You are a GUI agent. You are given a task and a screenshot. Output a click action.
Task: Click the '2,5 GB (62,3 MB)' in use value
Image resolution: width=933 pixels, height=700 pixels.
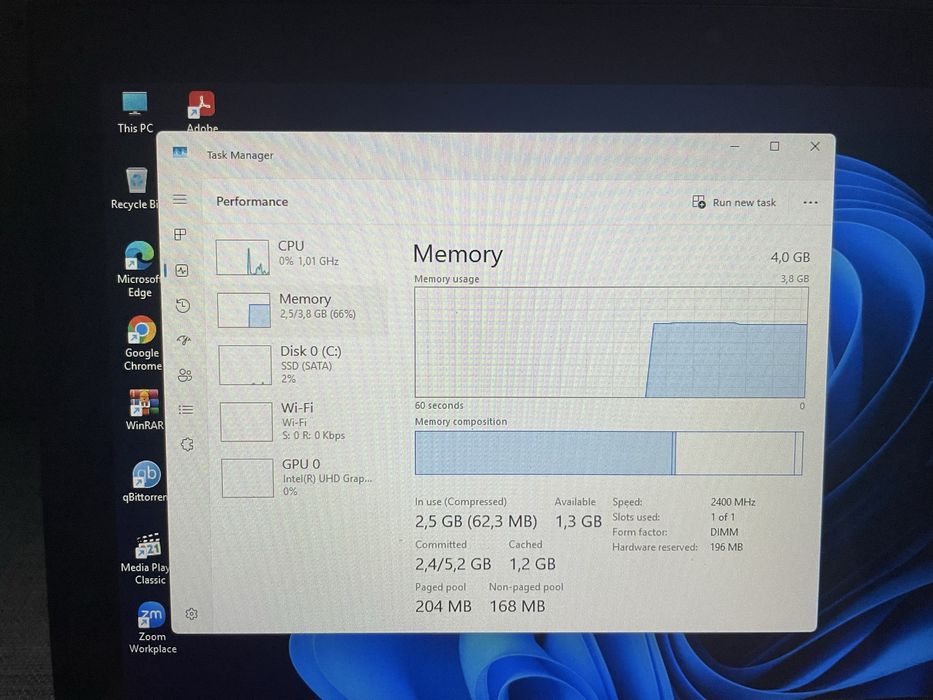pos(476,521)
